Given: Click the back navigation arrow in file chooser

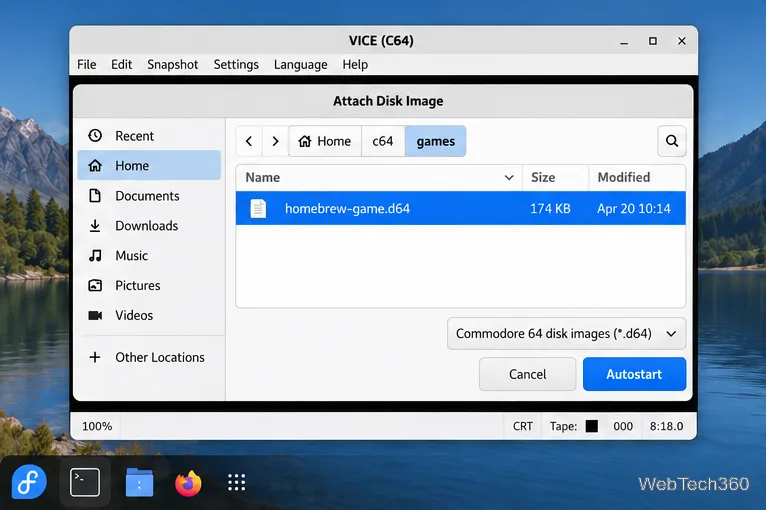Looking at the screenshot, I should (x=249, y=141).
